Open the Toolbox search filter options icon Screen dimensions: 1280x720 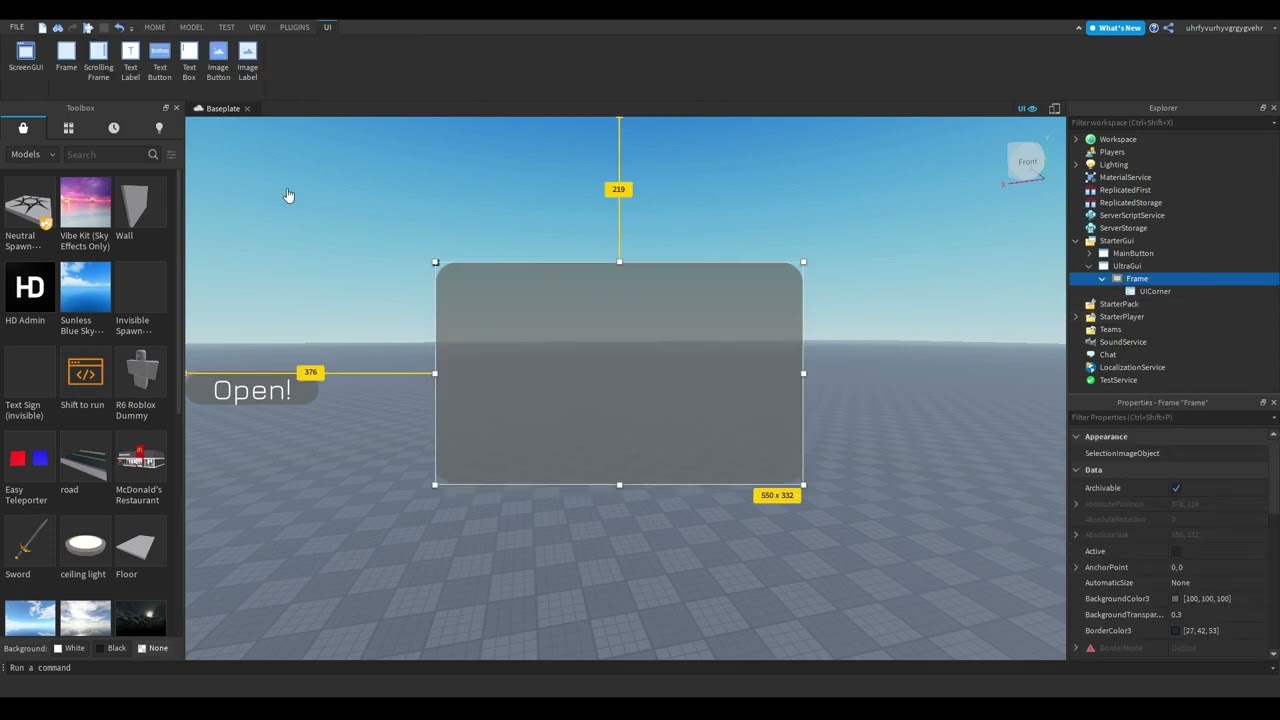tap(171, 155)
